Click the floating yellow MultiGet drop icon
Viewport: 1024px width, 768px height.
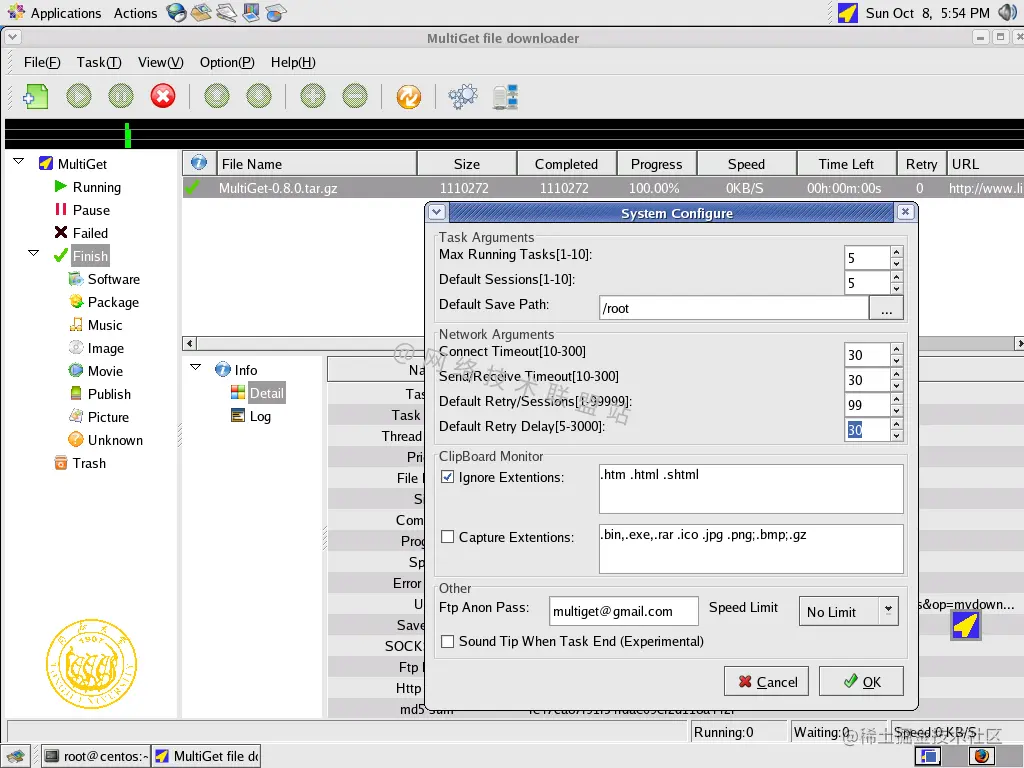coord(965,626)
